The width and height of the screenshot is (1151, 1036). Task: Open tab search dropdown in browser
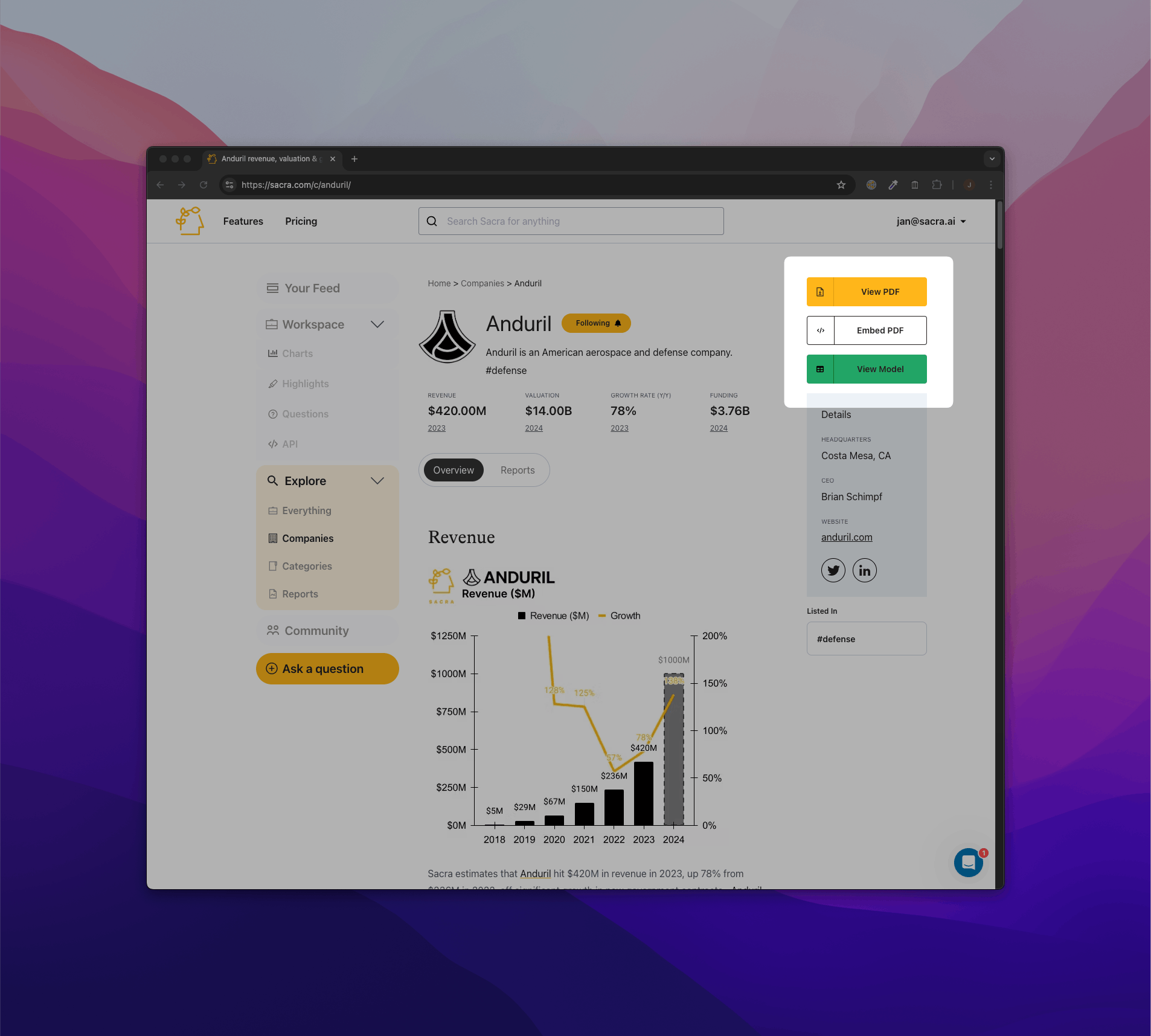pyautogui.click(x=992, y=159)
